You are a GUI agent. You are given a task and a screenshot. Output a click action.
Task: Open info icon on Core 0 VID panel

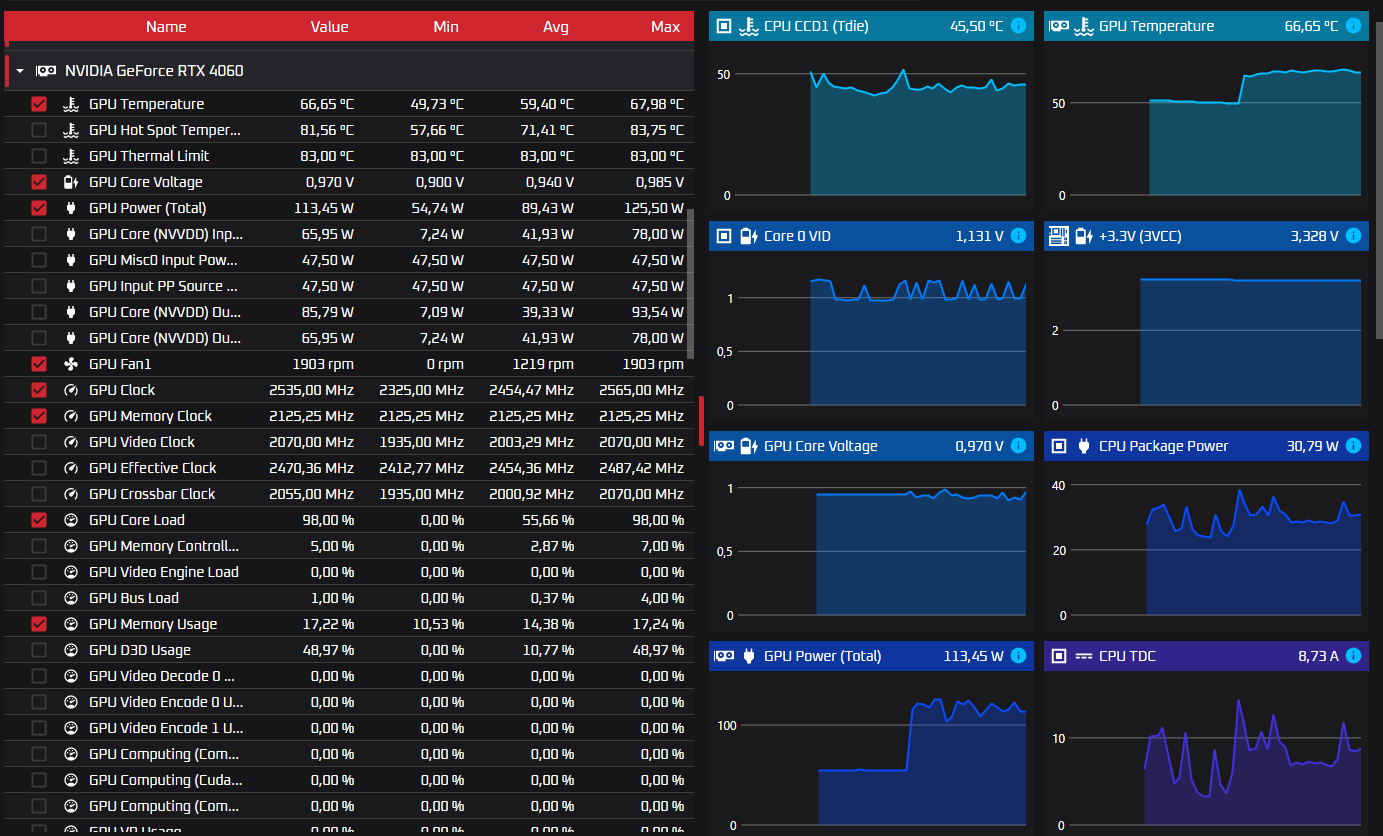pos(1018,236)
